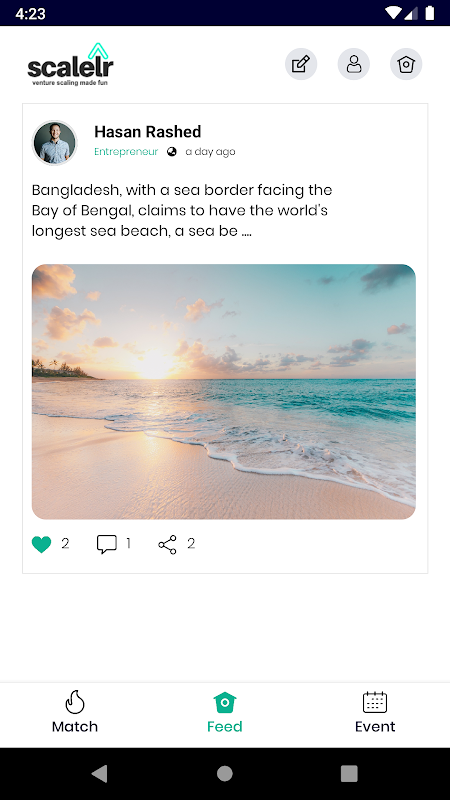
Task: Tap the share count number
Action: 191,544
